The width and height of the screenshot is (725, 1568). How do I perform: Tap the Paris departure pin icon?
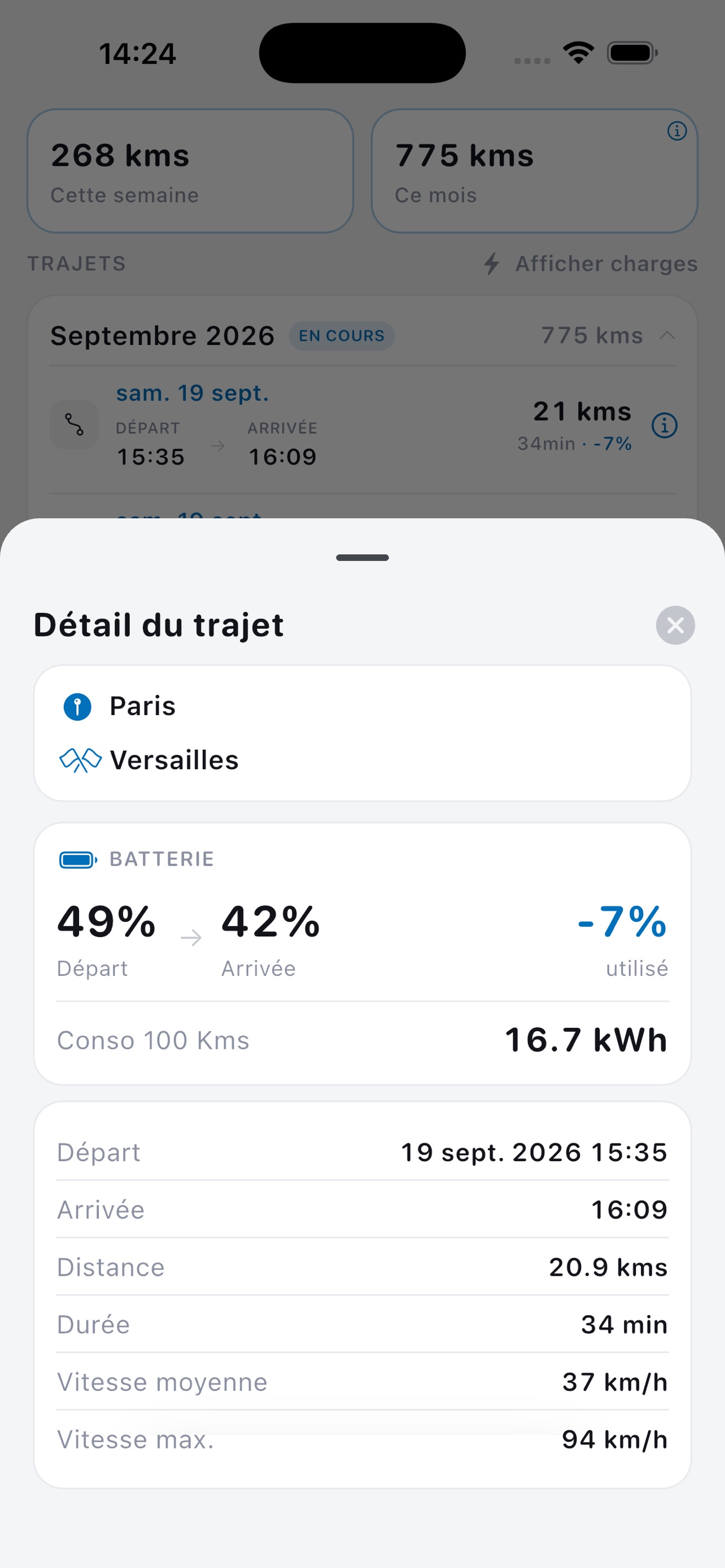[77, 707]
